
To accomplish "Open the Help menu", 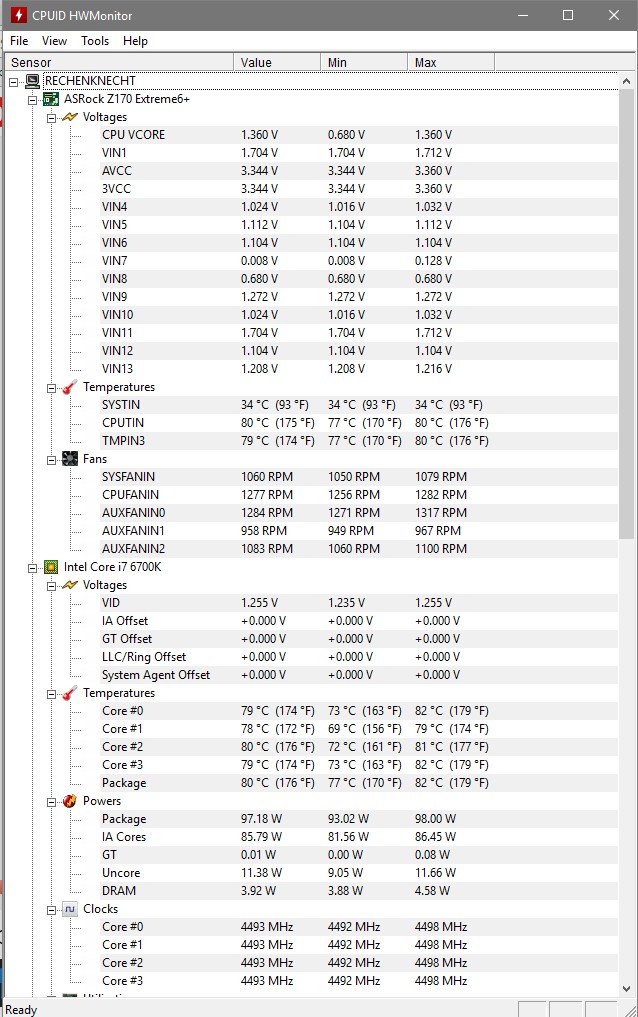I will point(135,41).
